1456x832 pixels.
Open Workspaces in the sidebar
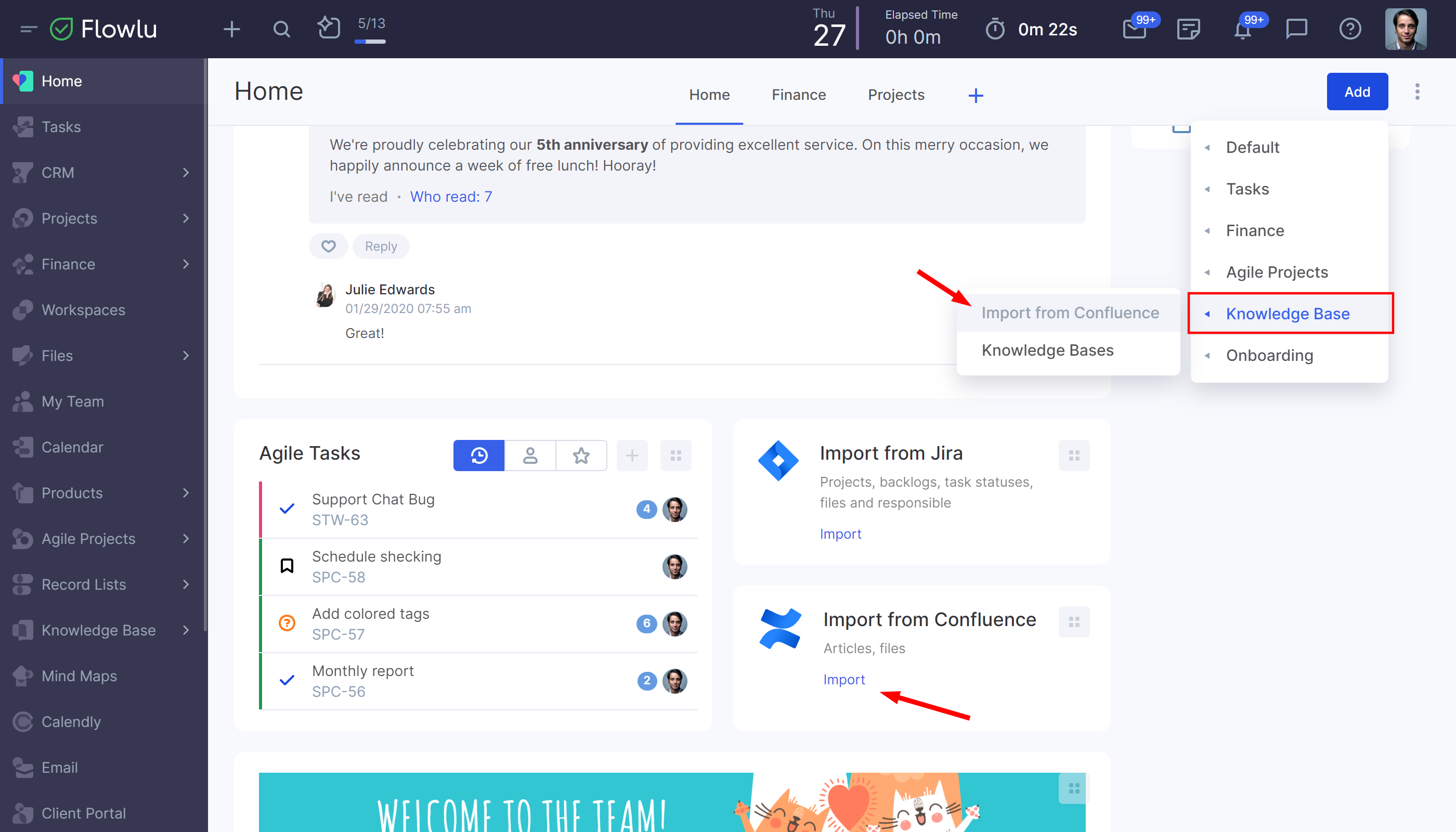[x=103, y=310]
